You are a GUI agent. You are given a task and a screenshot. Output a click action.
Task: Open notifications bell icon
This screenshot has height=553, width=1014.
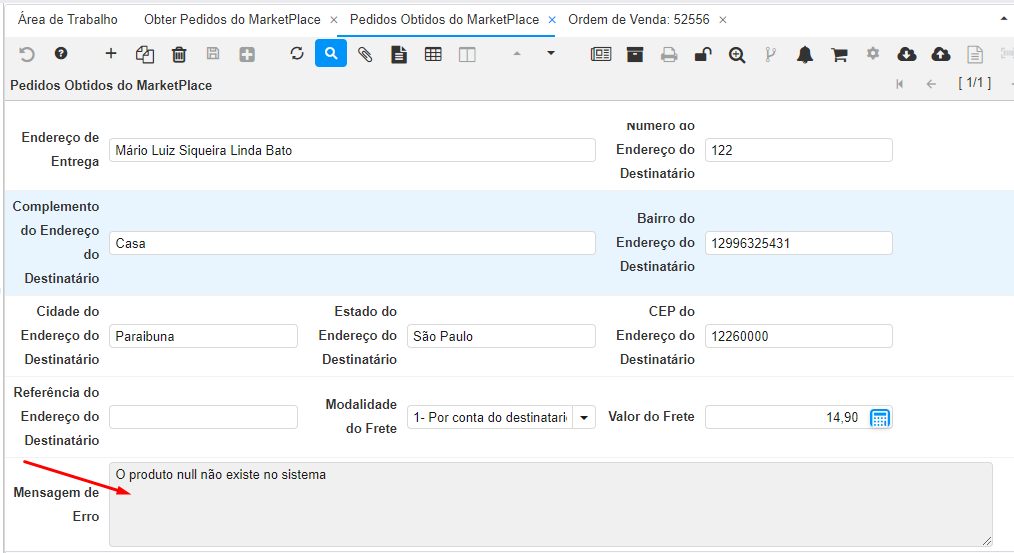805,54
